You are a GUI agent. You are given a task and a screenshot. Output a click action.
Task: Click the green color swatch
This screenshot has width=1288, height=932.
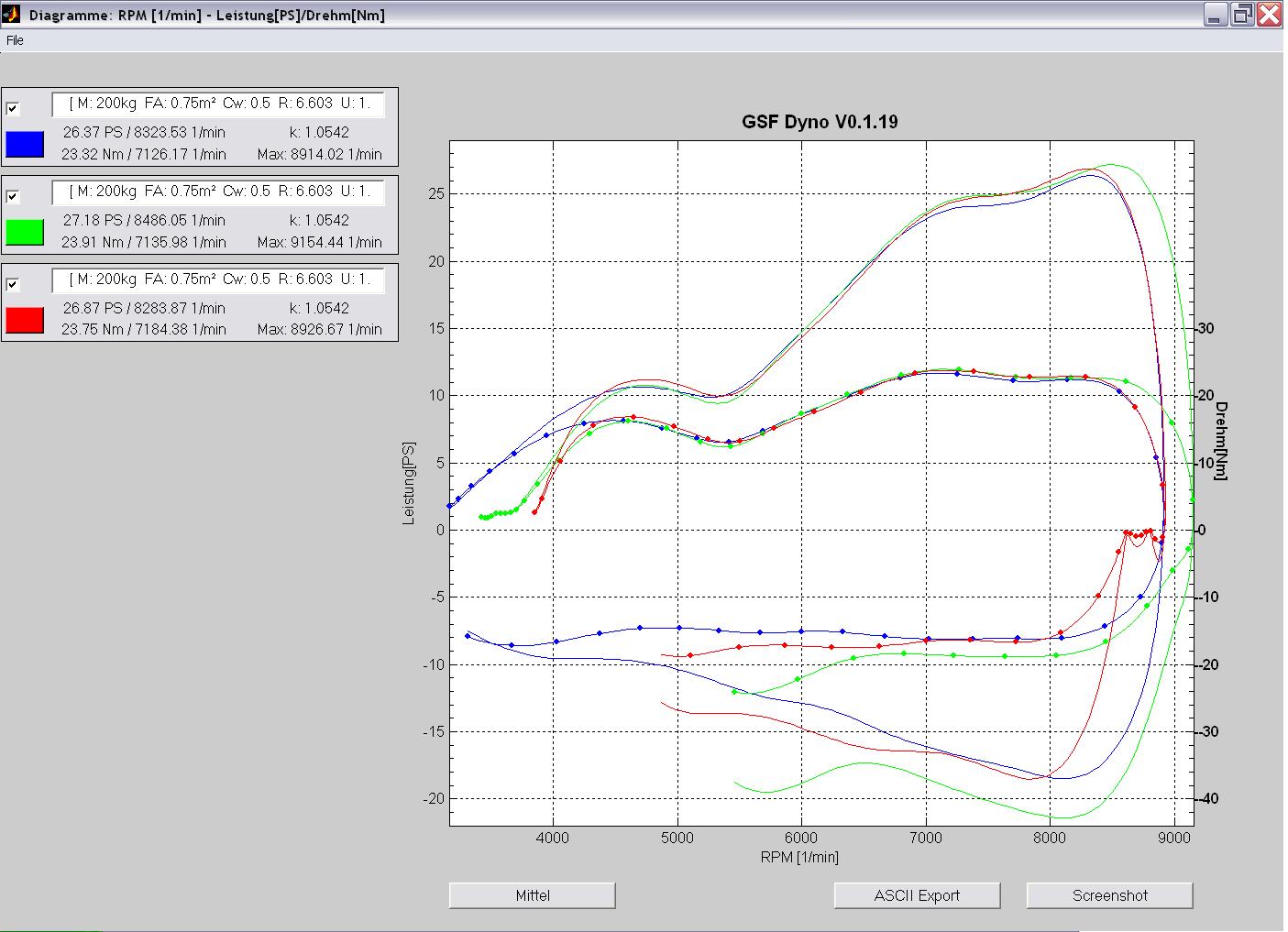pos(25,232)
